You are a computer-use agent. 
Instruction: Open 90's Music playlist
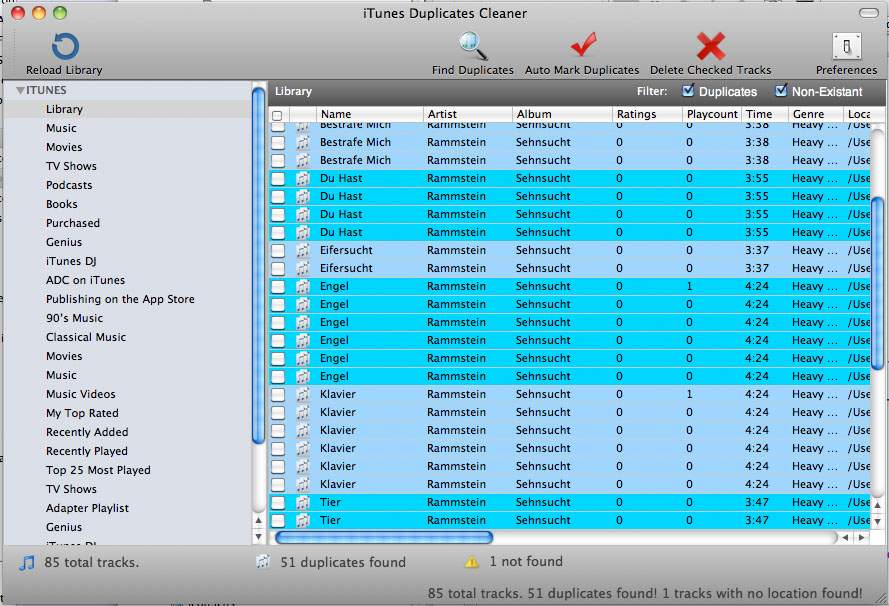pyautogui.click(x=74, y=318)
